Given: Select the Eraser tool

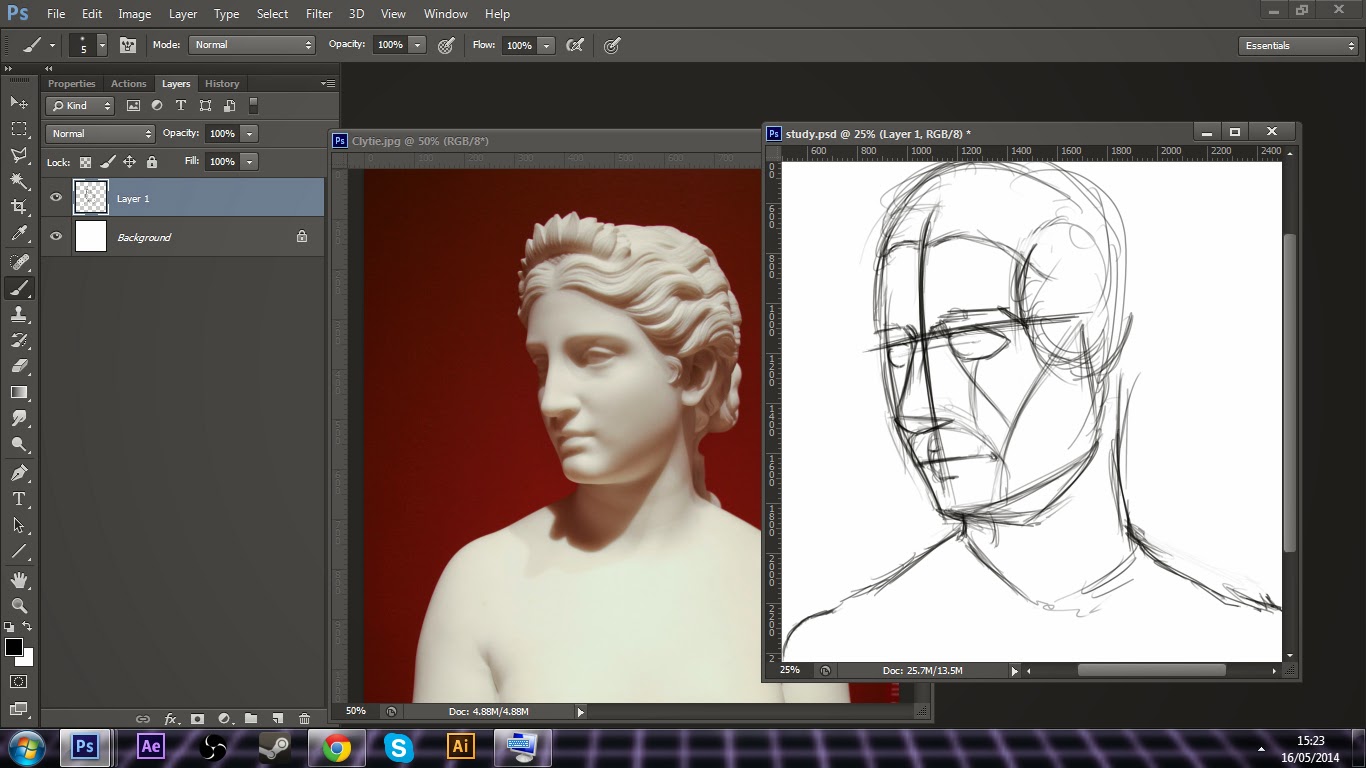Looking at the screenshot, I should tap(19, 366).
